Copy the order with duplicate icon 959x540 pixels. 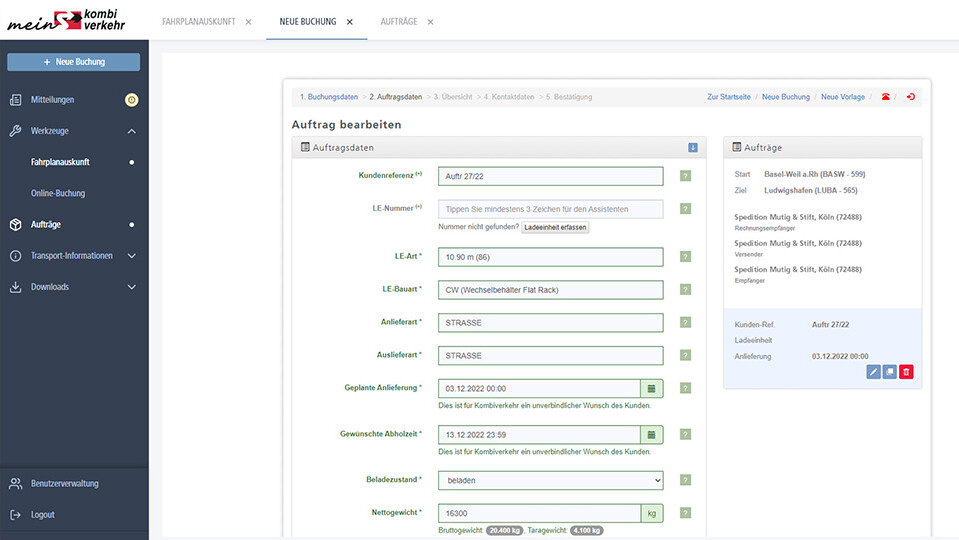(x=889, y=372)
